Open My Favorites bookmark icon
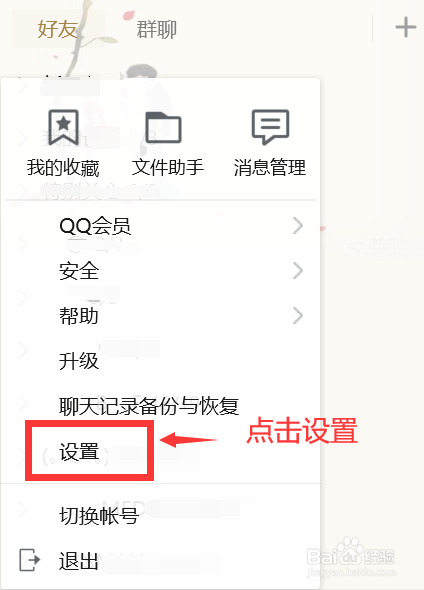424x590 pixels. (64, 128)
